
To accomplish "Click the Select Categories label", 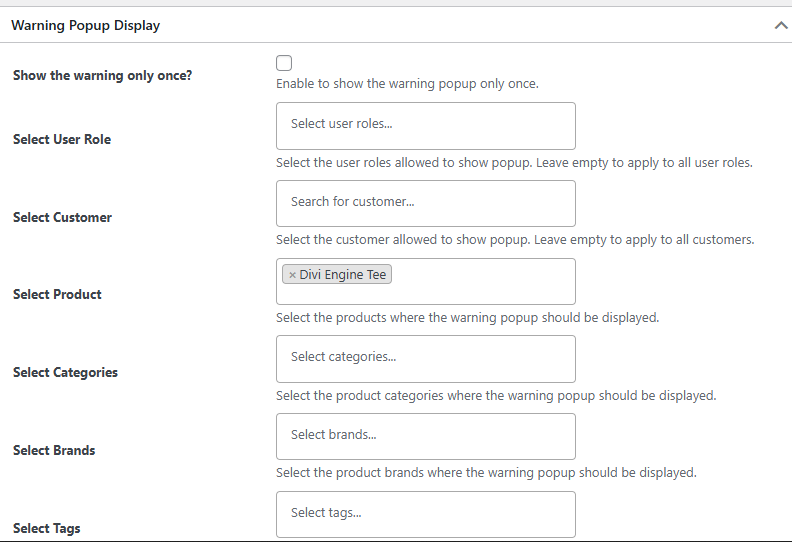I will coord(65,373).
